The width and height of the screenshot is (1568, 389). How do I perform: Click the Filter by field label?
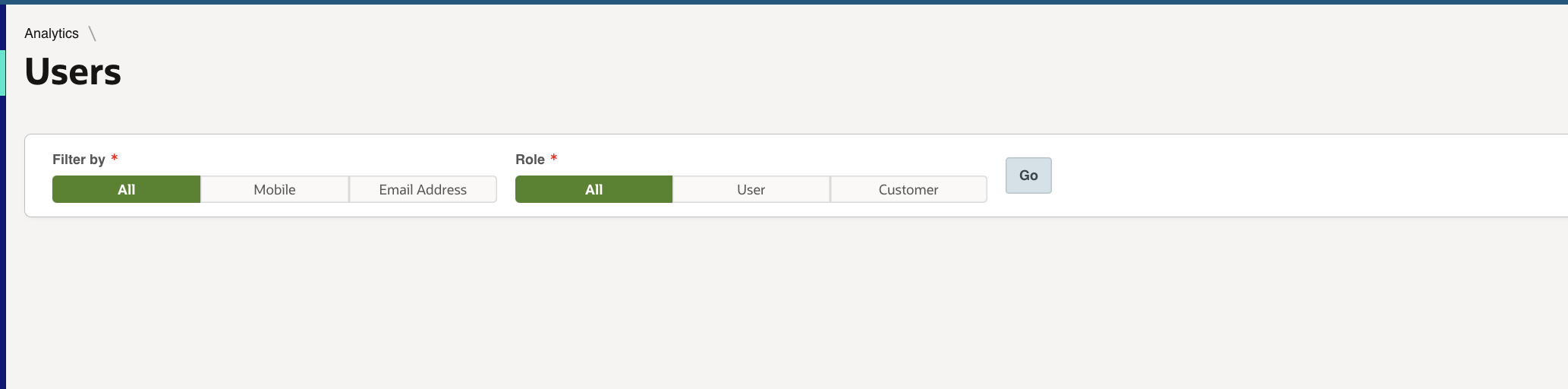tap(79, 160)
